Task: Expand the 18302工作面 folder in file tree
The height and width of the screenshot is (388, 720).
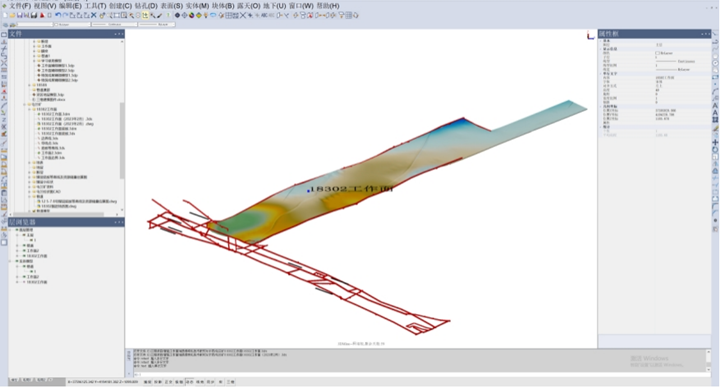Action: tap(29, 109)
